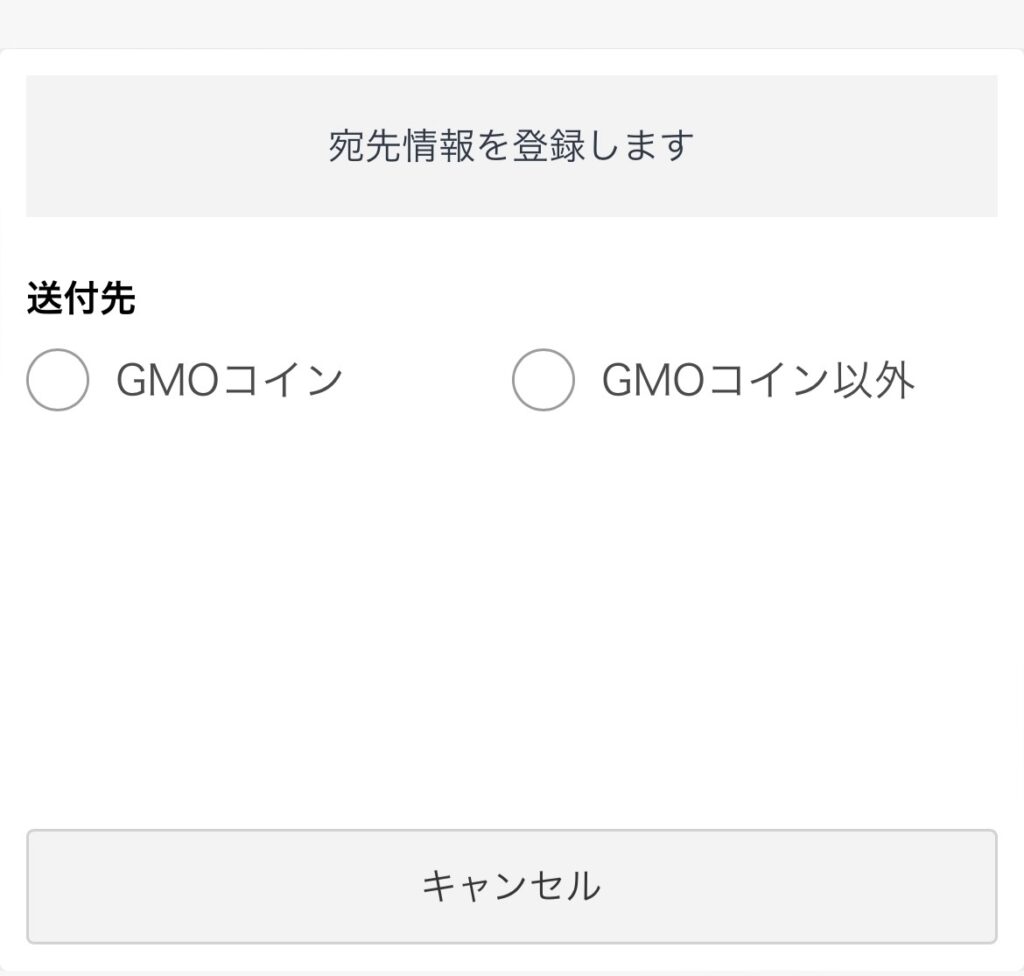1024x976 pixels.
Task: Click the GMOコイン以外 option label text
Action: tap(757, 380)
